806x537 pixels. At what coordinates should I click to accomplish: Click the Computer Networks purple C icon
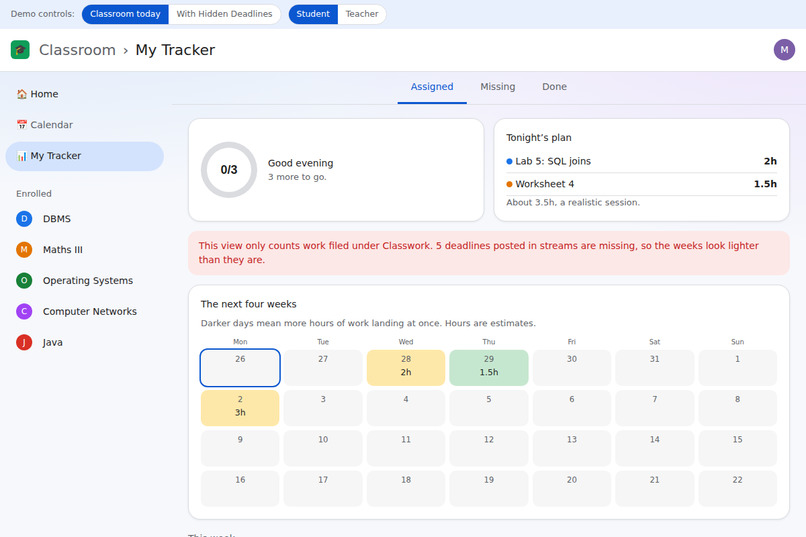[x=24, y=311]
